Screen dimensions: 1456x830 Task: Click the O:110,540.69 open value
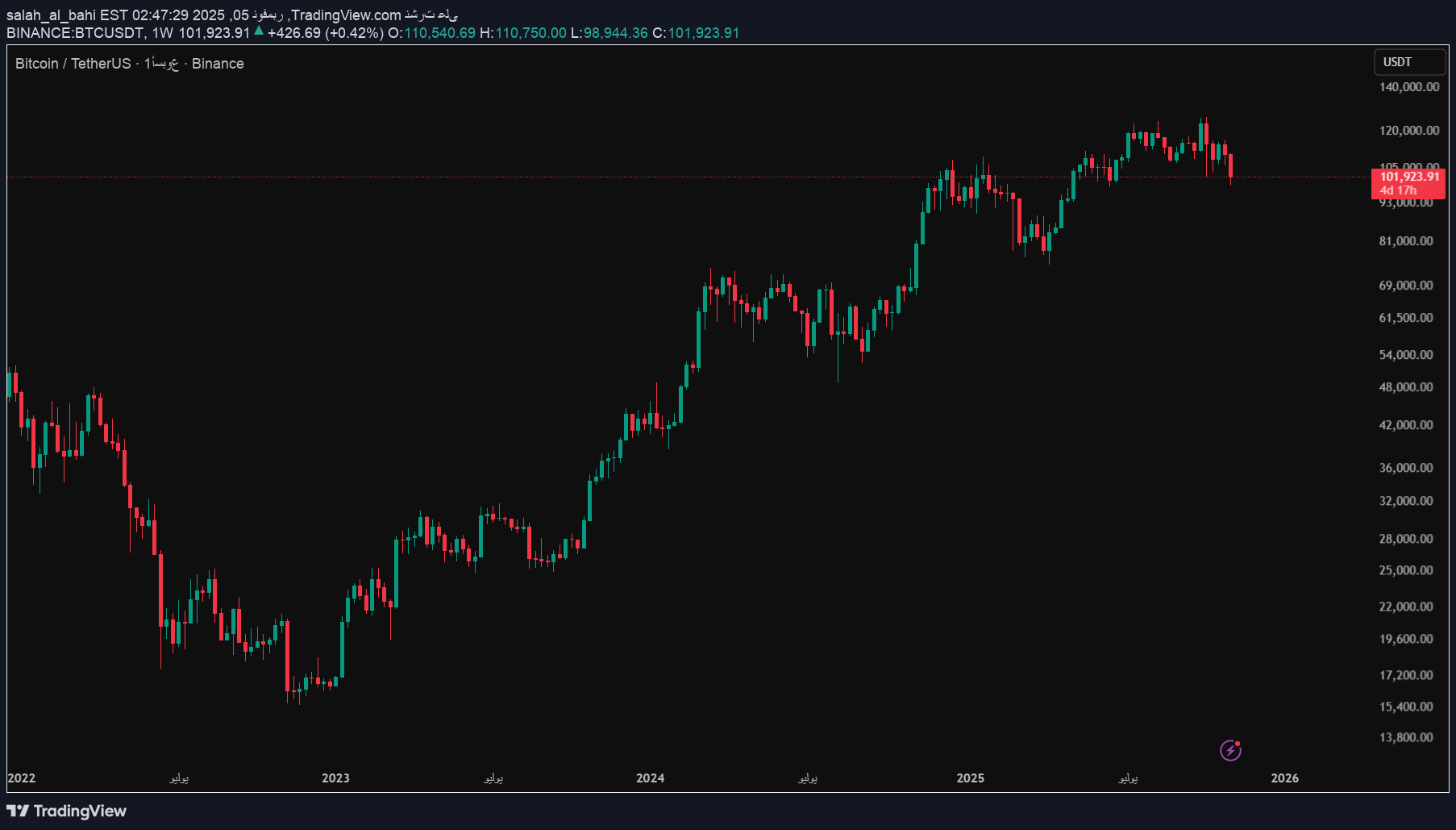[433, 33]
